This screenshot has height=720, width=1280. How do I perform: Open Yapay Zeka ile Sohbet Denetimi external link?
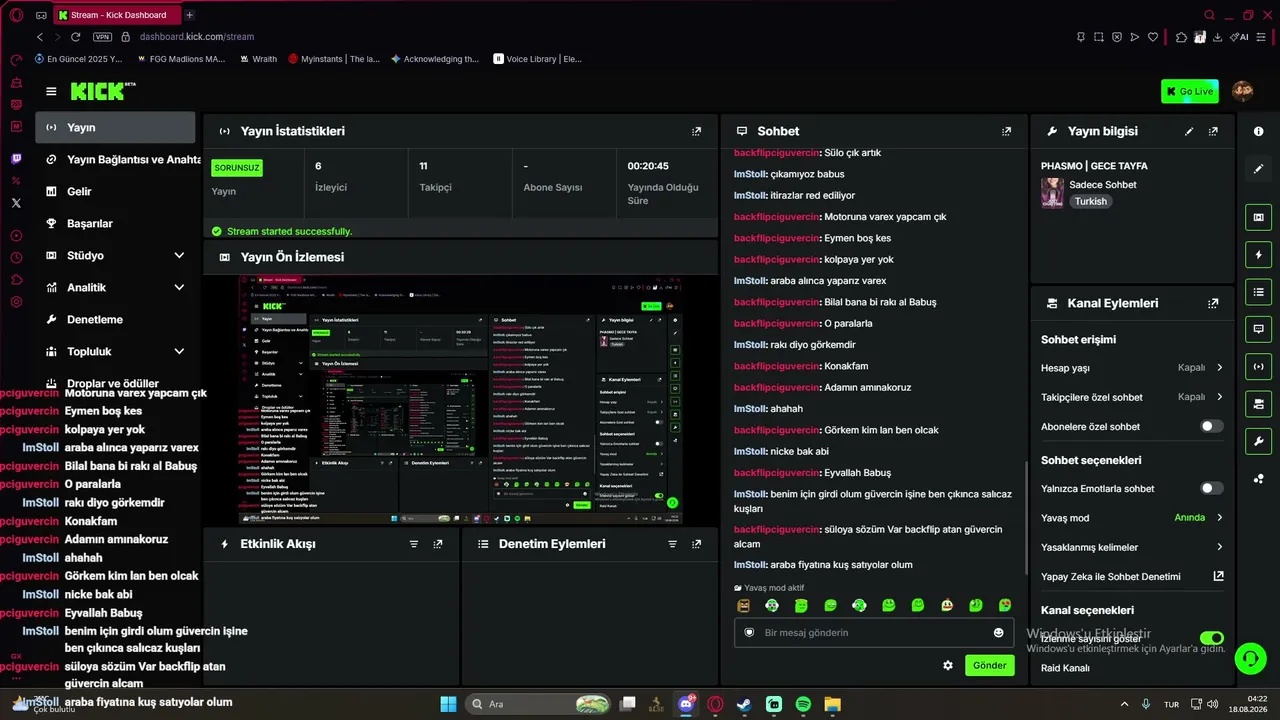click(1218, 576)
